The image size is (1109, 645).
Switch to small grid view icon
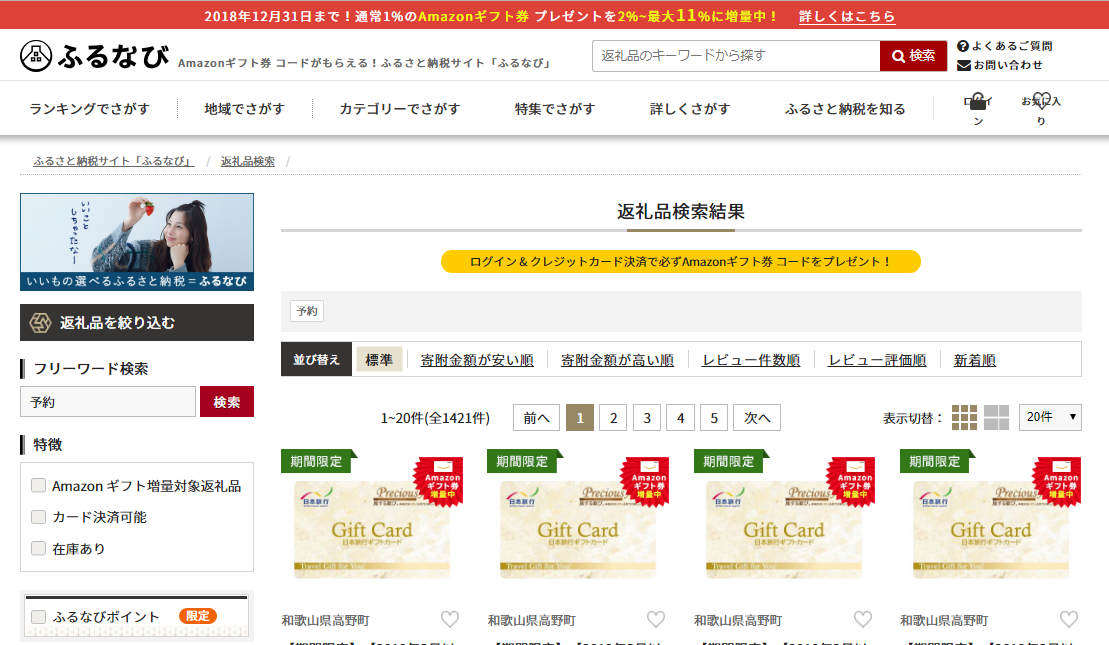point(964,418)
